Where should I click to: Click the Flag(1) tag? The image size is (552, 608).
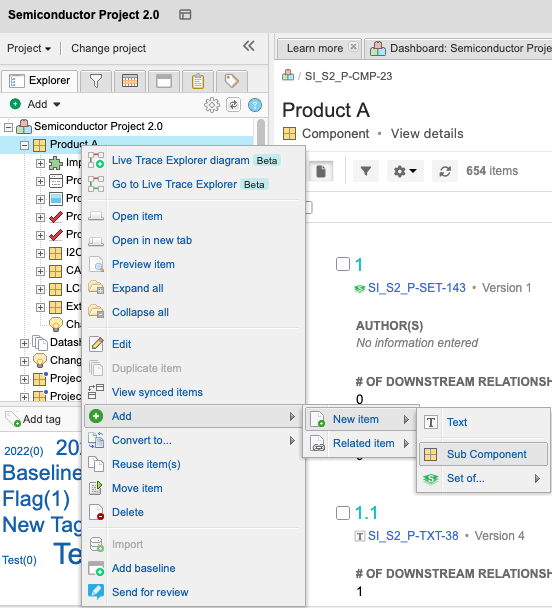[36, 499]
